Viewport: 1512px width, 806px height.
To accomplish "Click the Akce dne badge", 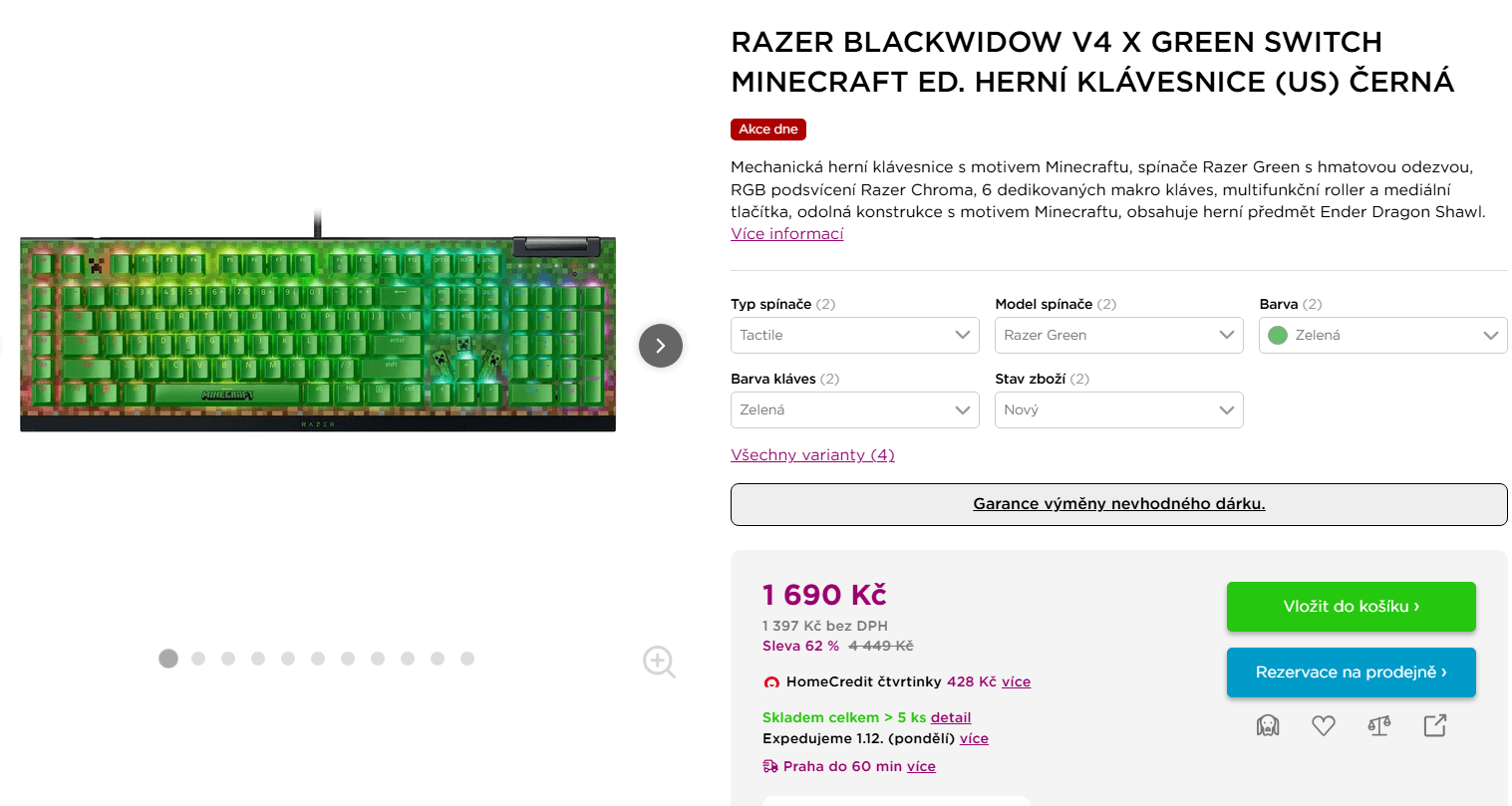I will click(x=767, y=129).
